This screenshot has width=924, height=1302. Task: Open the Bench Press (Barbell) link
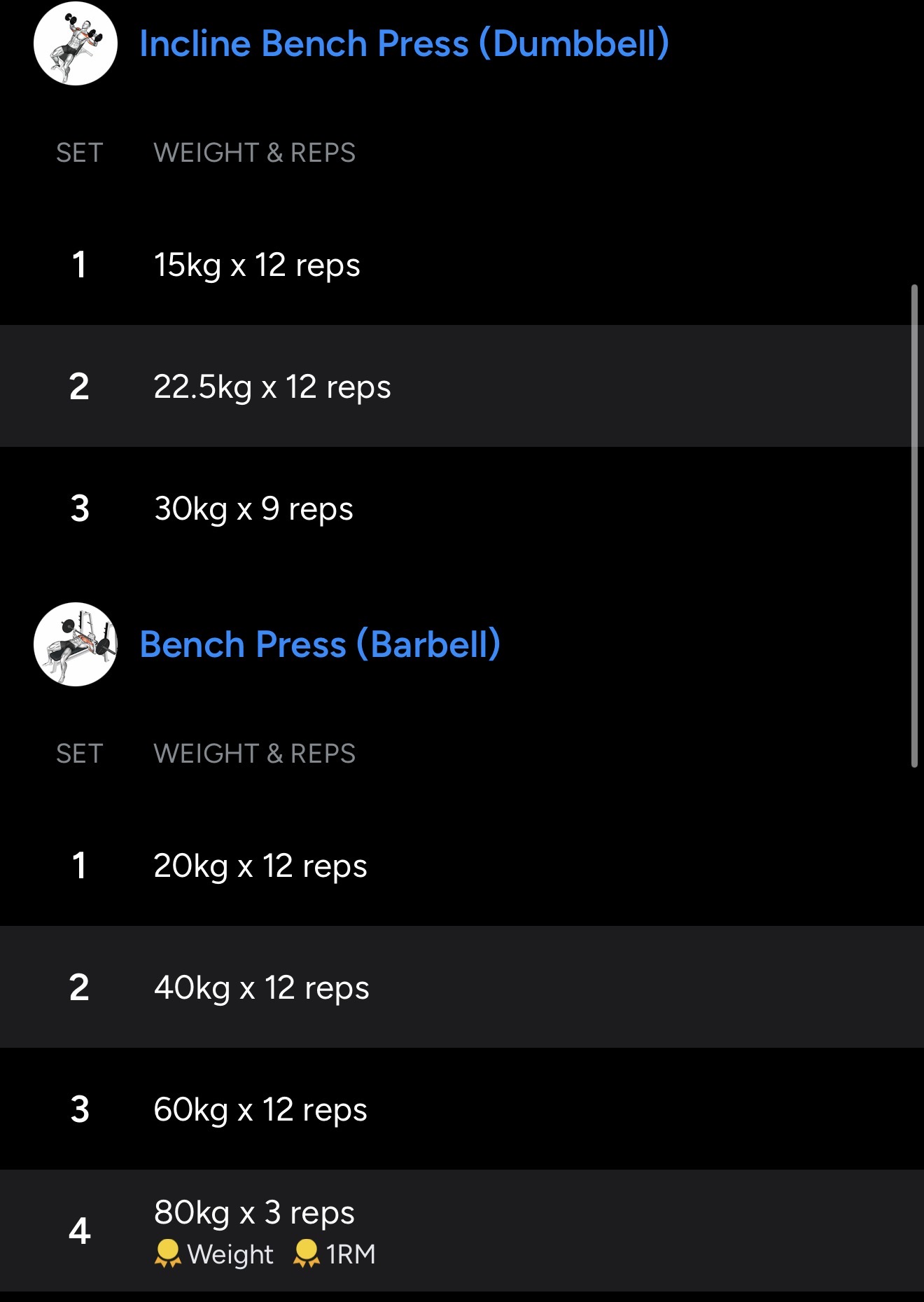click(x=320, y=644)
